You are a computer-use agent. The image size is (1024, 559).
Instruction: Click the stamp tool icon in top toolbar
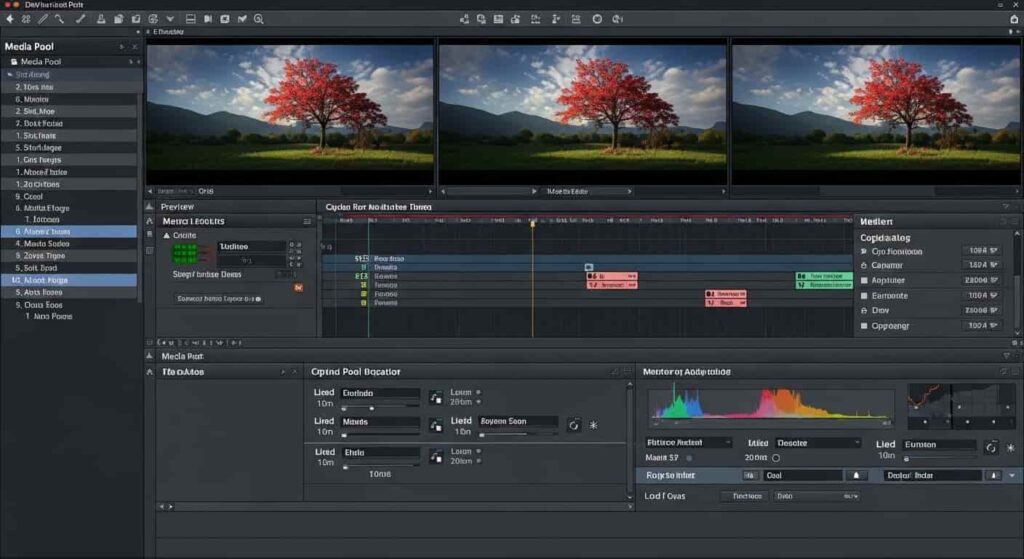pos(101,19)
